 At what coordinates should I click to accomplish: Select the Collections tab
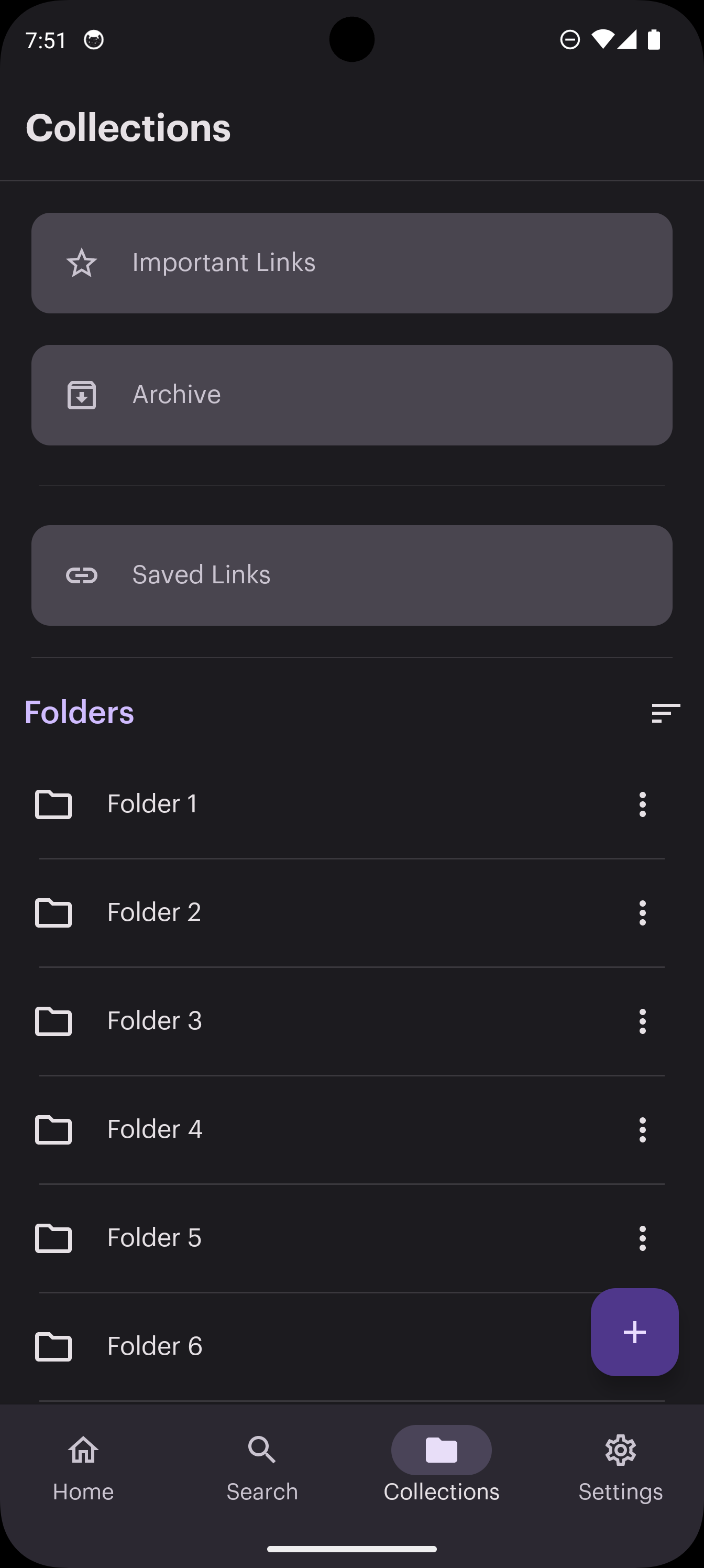point(441,1467)
